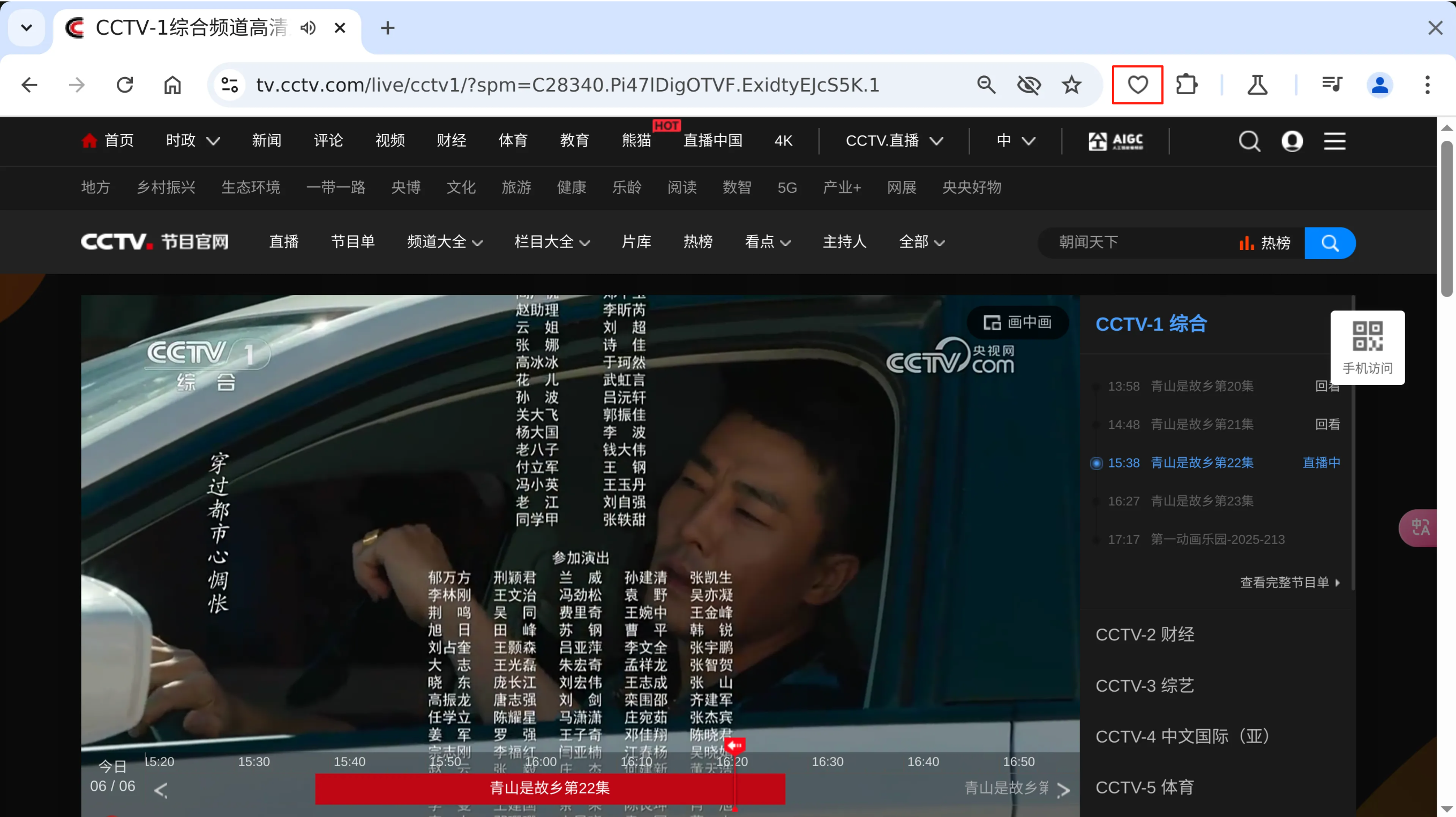
Task: Open the 4K section
Action: pos(783,140)
